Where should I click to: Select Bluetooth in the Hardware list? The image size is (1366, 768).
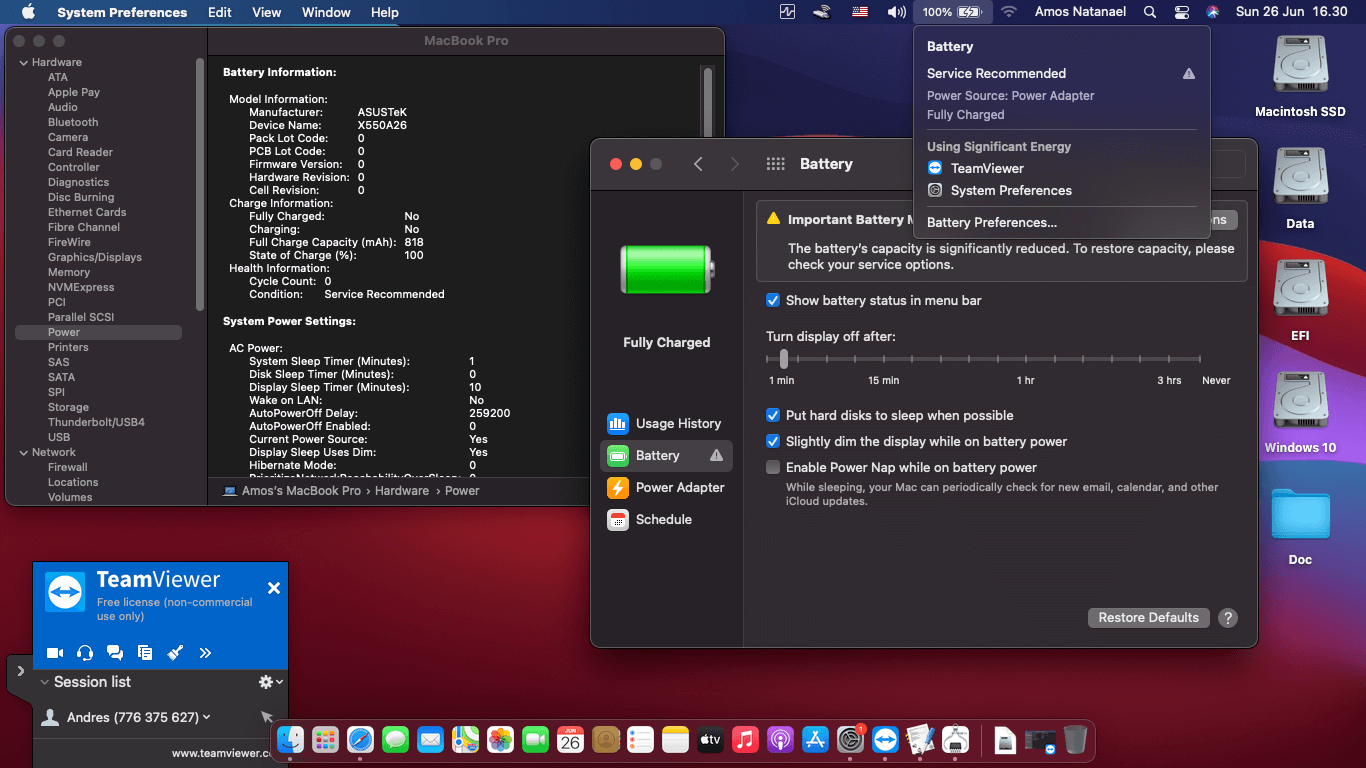(73, 122)
